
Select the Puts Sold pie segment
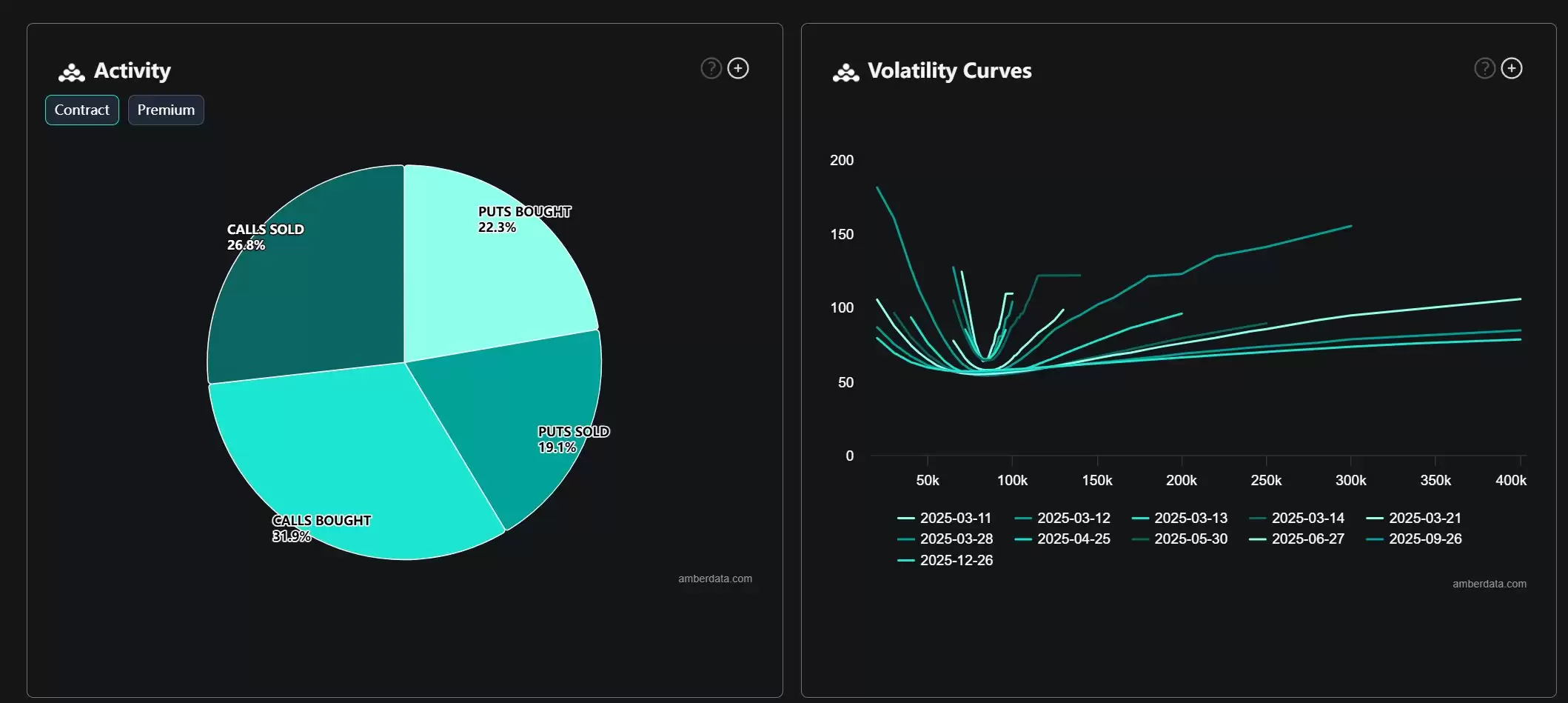518,415
